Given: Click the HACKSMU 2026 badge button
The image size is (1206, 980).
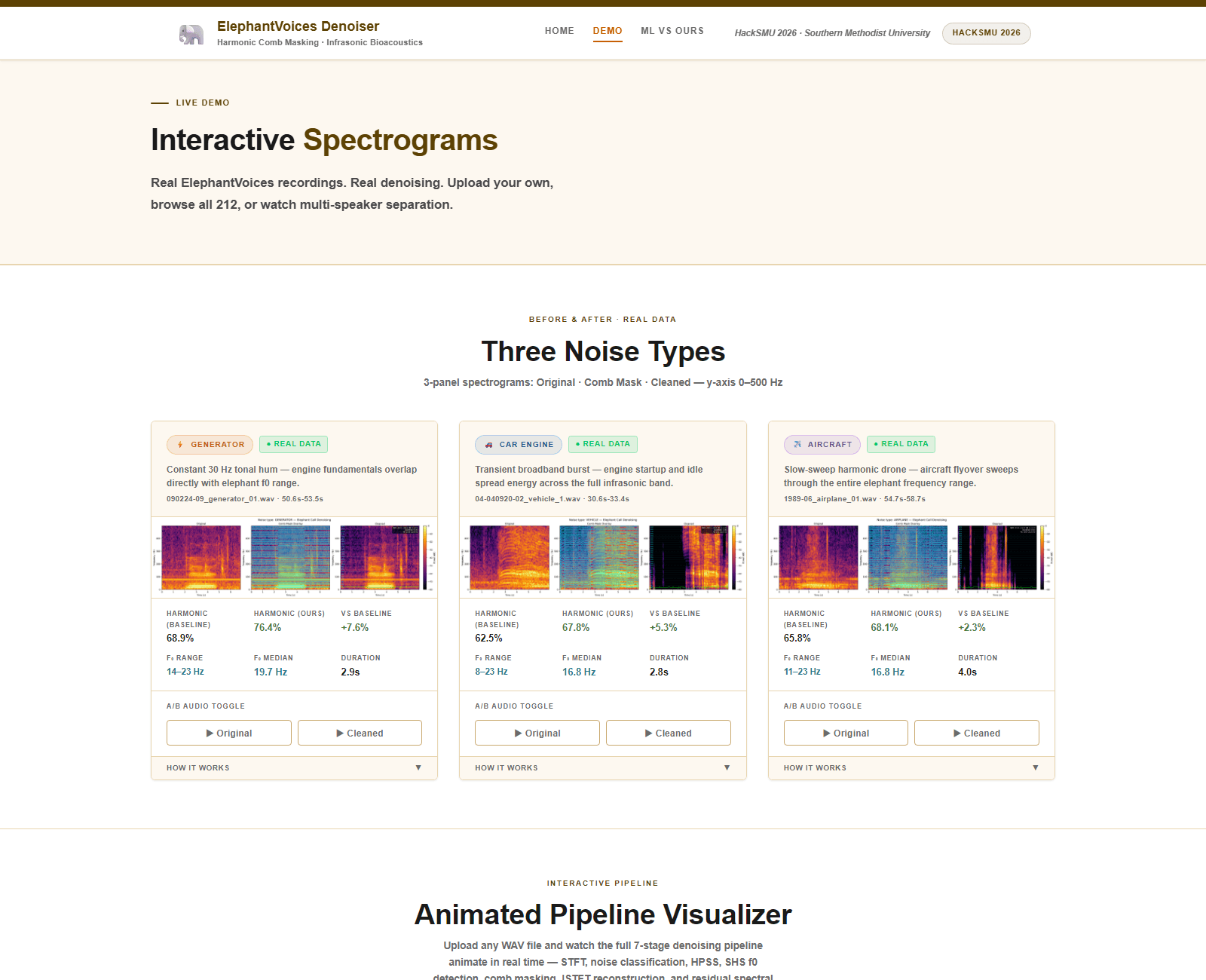Looking at the screenshot, I should 986,33.
